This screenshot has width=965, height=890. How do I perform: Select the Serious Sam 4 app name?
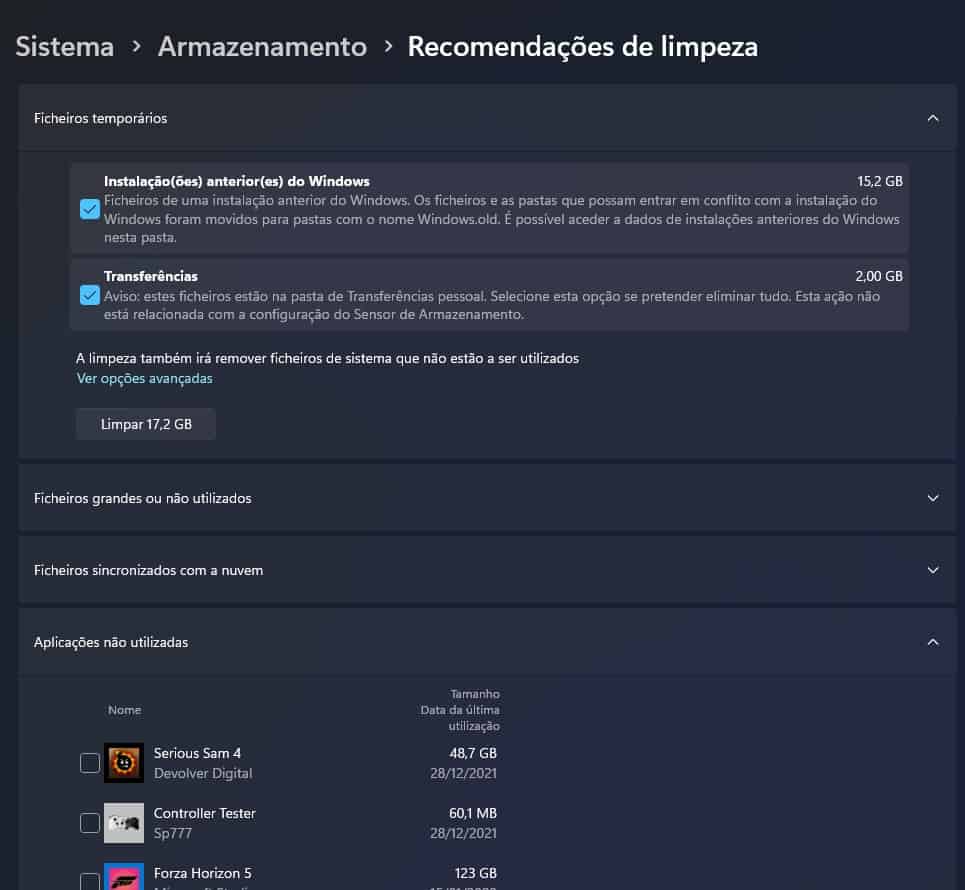coord(197,753)
